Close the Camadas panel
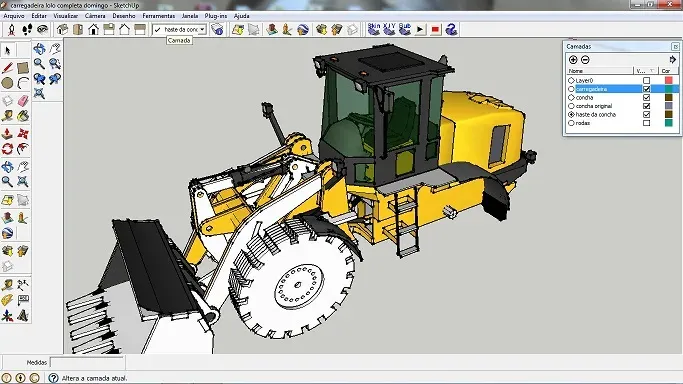The height and width of the screenshot is (384, 683). [x=675, y=46]
